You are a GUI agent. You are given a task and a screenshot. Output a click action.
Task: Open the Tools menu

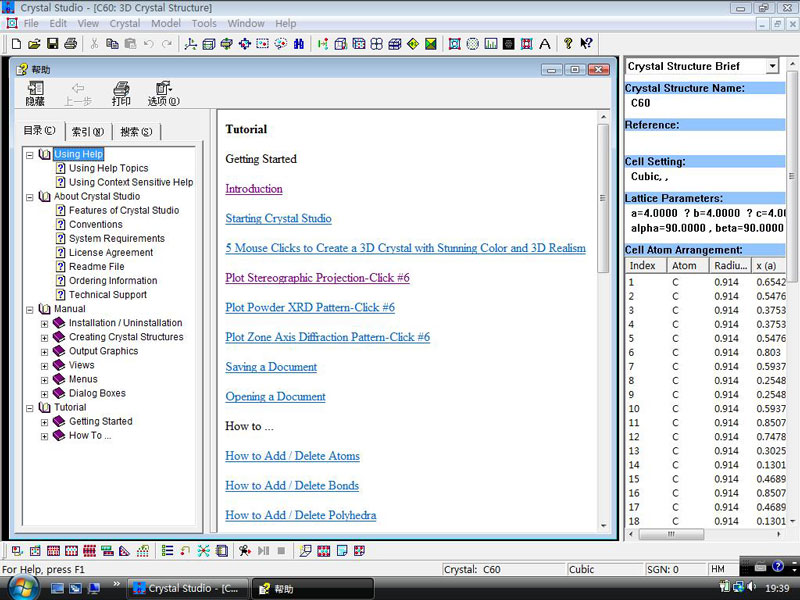coord(204,23)
